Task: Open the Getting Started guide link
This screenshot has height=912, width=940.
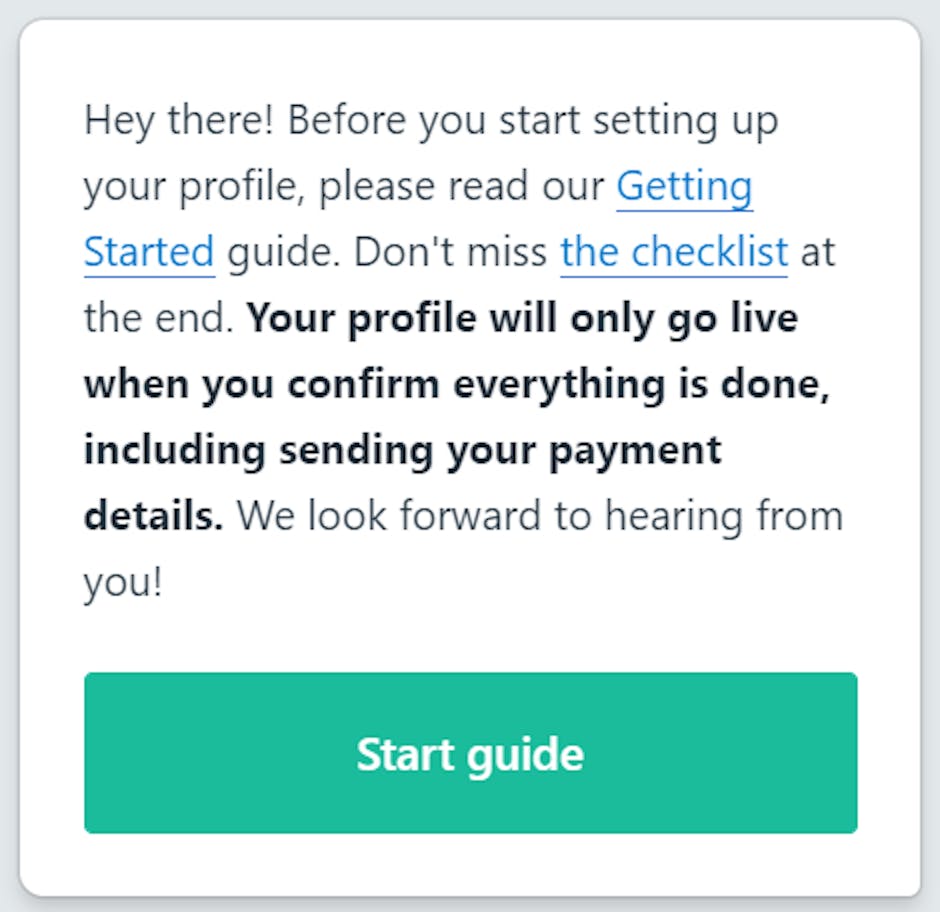Action: coord(685,187)
